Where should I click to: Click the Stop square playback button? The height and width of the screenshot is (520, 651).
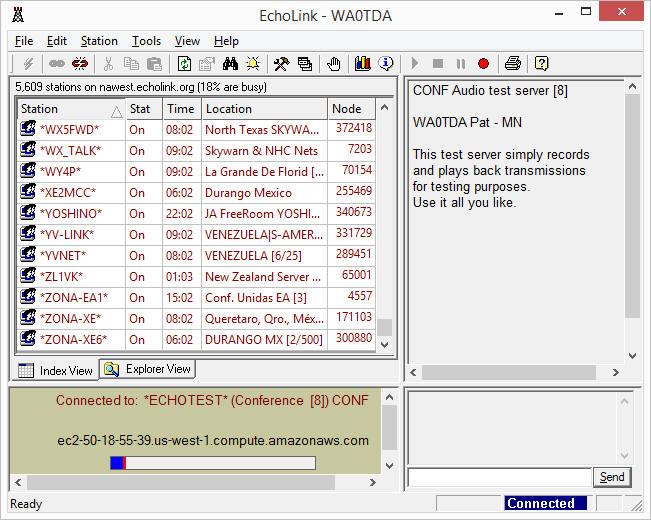[x=438, y=64]
